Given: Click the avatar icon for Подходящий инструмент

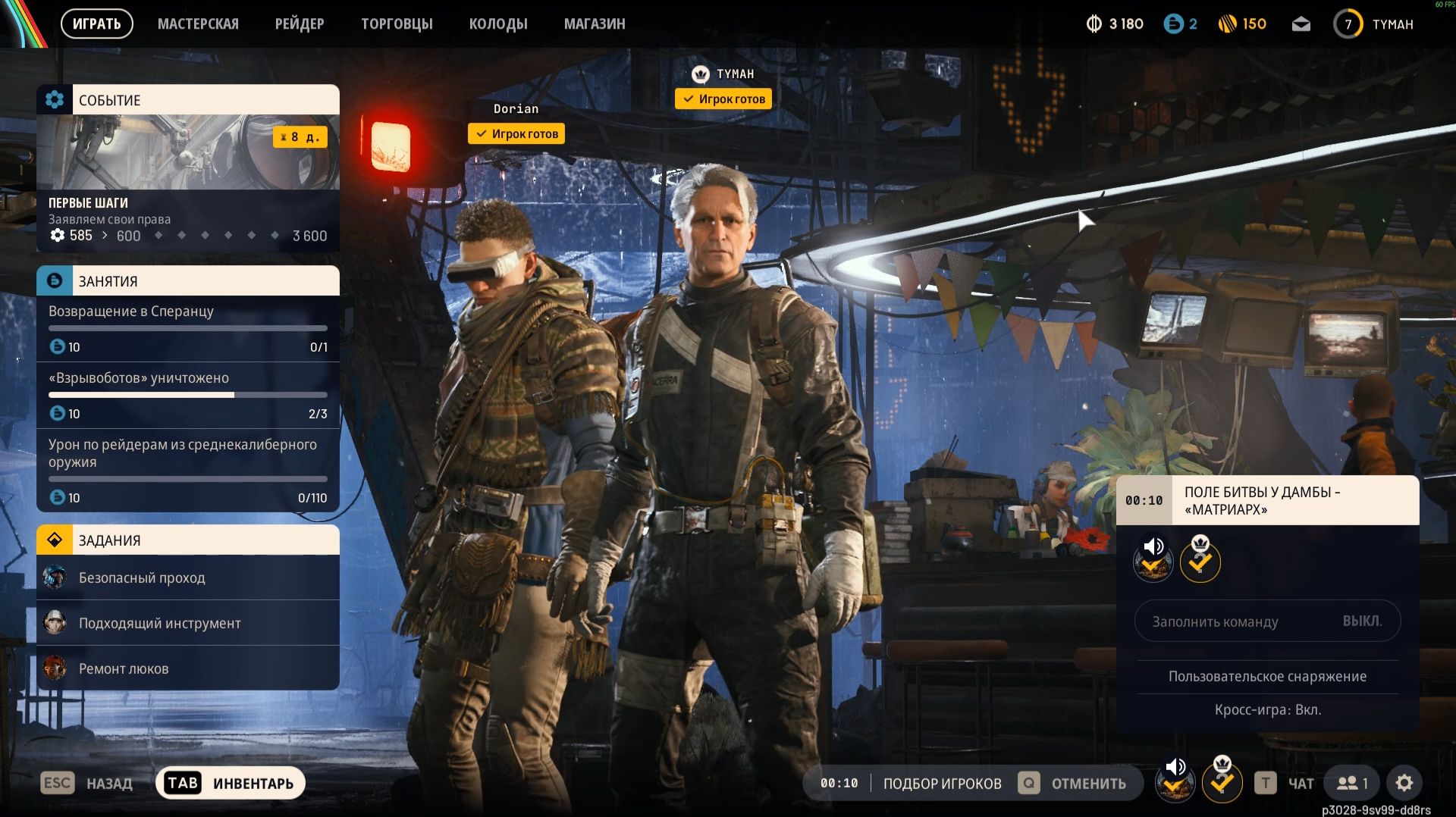Looking at the screenshot, I should (55, 623).
